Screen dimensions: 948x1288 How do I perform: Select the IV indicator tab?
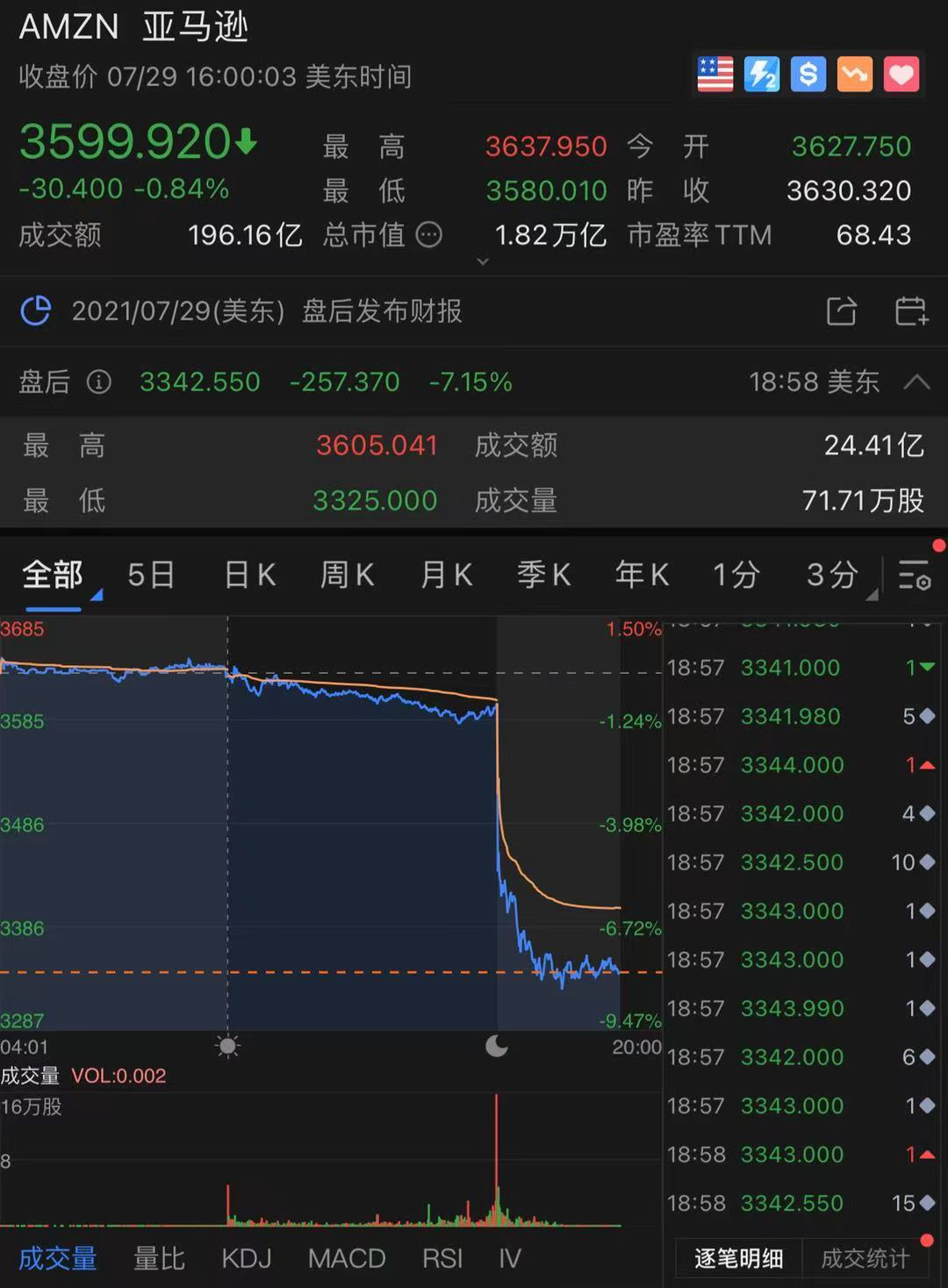510,1258
